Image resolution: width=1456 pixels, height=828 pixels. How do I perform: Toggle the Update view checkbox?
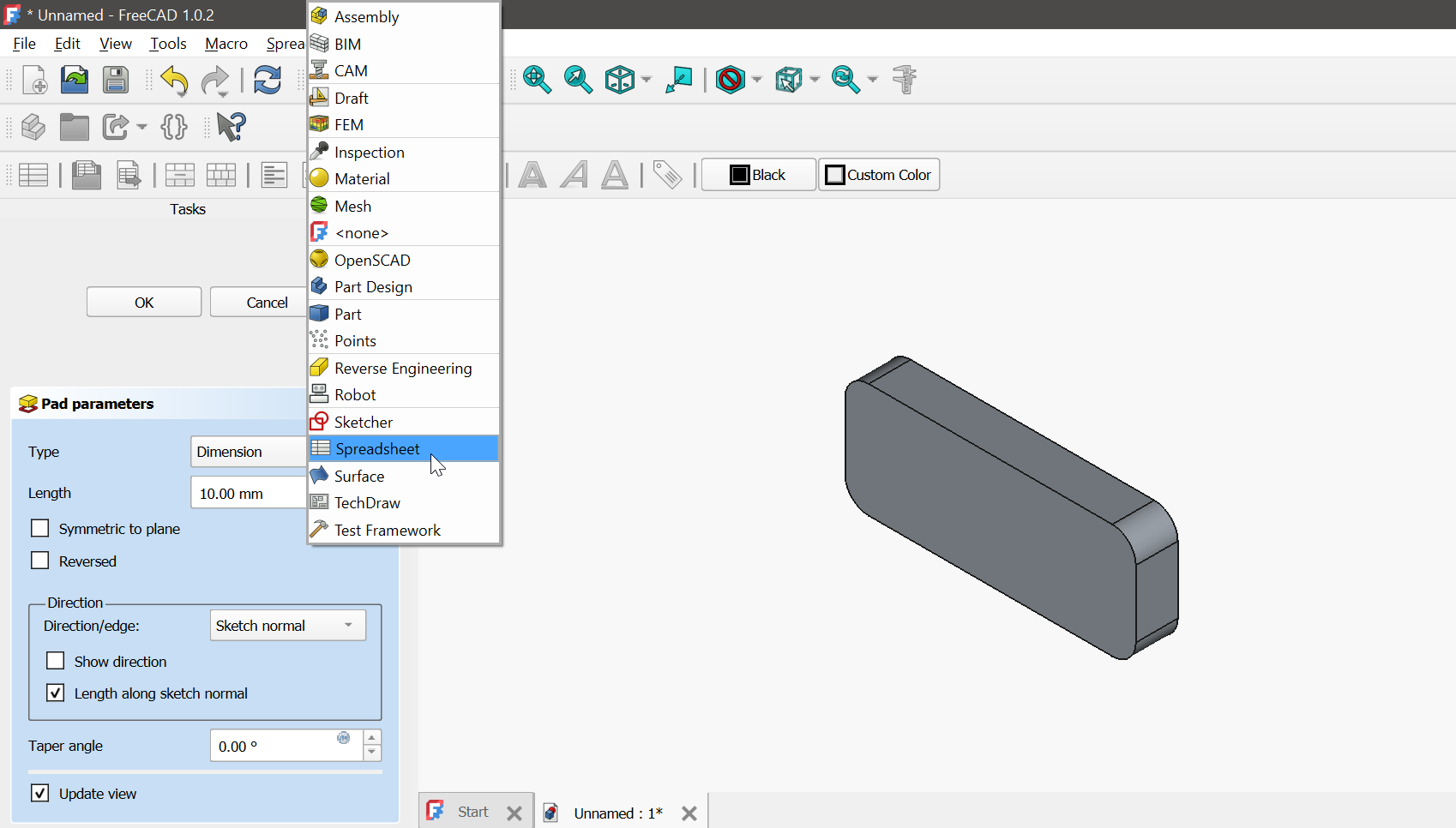[40, 794]
